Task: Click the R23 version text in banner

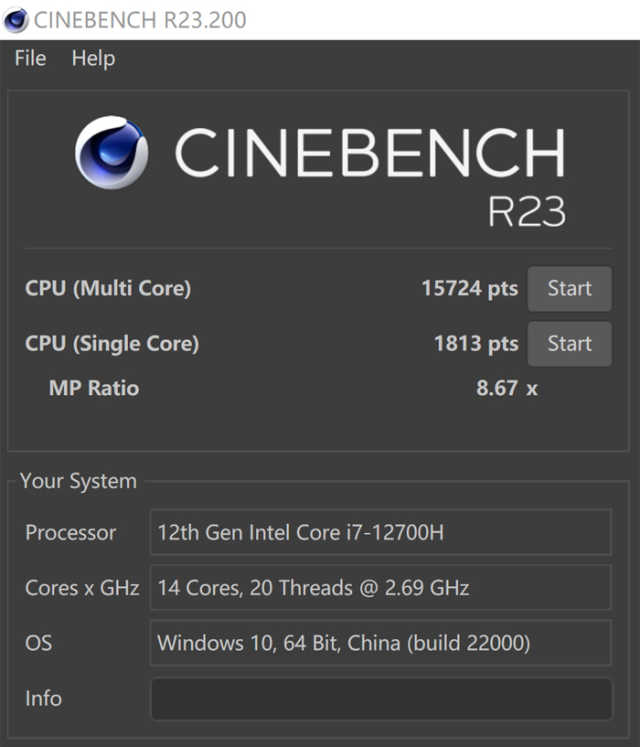Action: click(x=526, y=212)
